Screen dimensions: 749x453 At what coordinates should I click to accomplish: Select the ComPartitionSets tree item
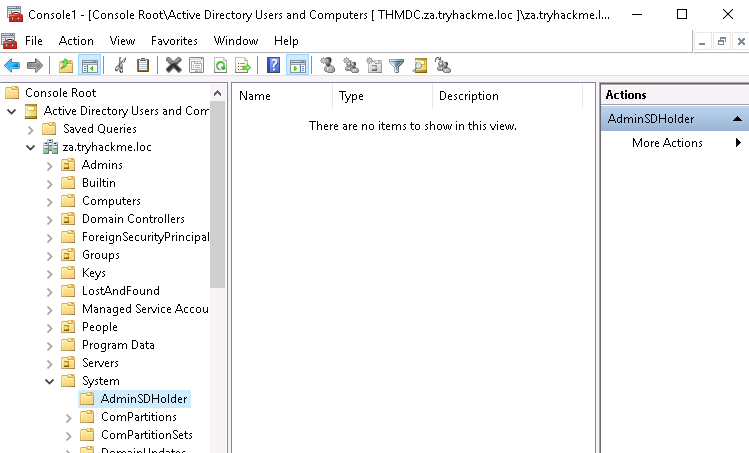[147, 435]
